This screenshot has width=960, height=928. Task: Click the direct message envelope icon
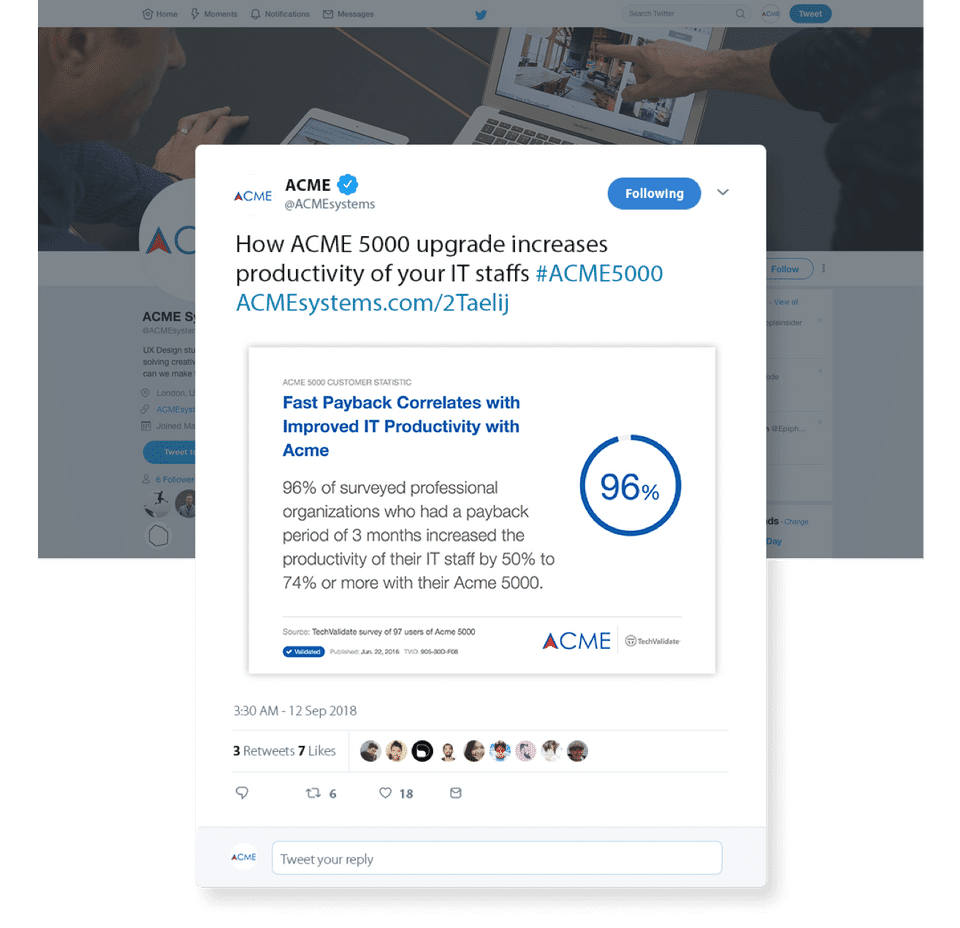(456, 793)
